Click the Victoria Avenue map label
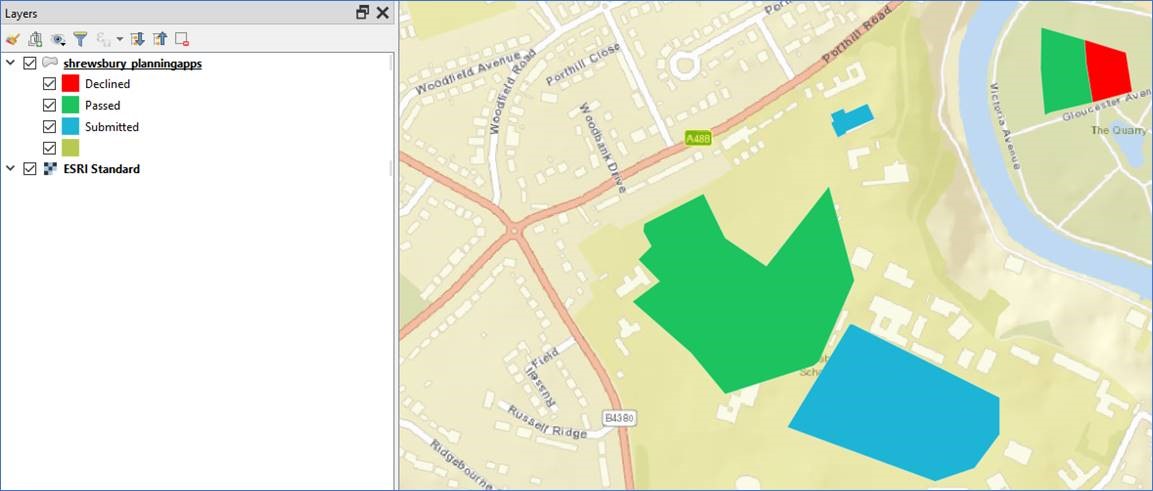1153x491 pixels. 1003,126
